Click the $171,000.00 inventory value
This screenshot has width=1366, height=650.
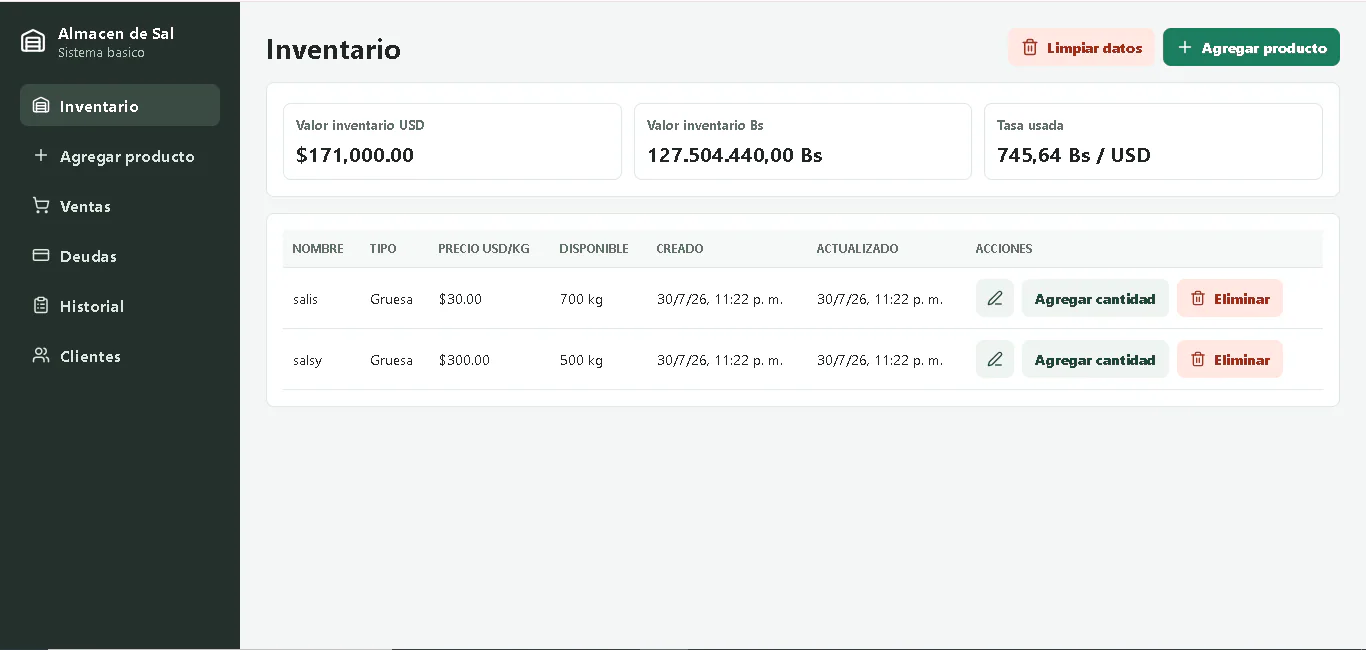[x=355, y=155]
